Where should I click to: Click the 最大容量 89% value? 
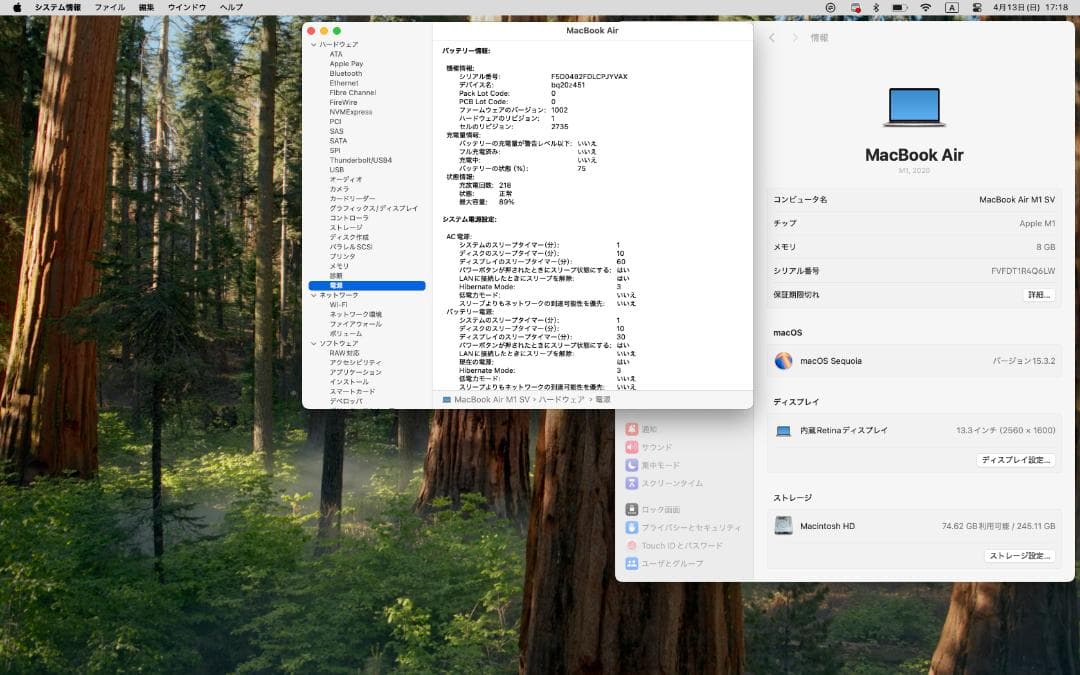pos(506,202)
